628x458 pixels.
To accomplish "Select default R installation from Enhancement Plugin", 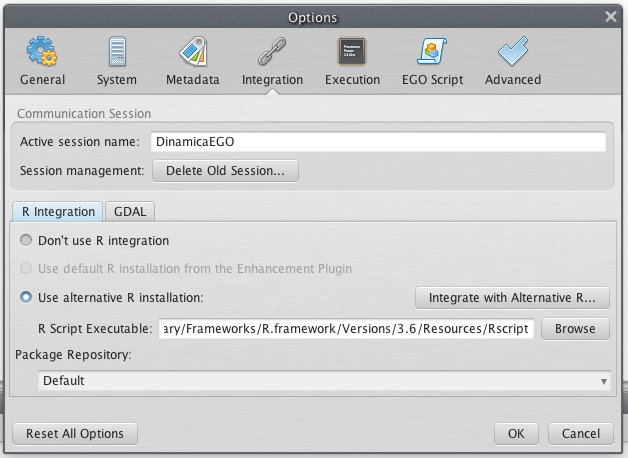I will tap(27, 269).
